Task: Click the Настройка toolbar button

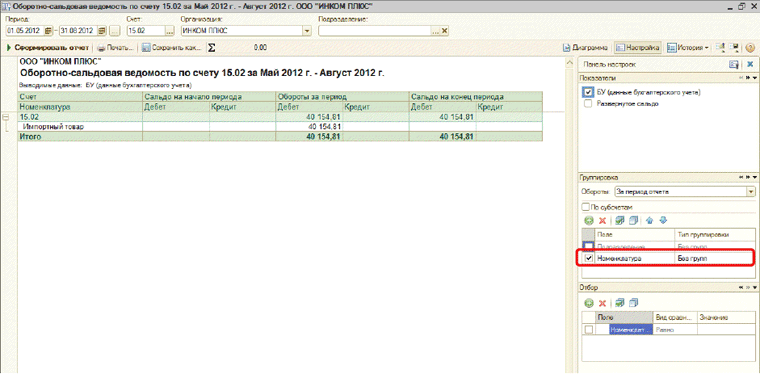Action: coord(637,48)
